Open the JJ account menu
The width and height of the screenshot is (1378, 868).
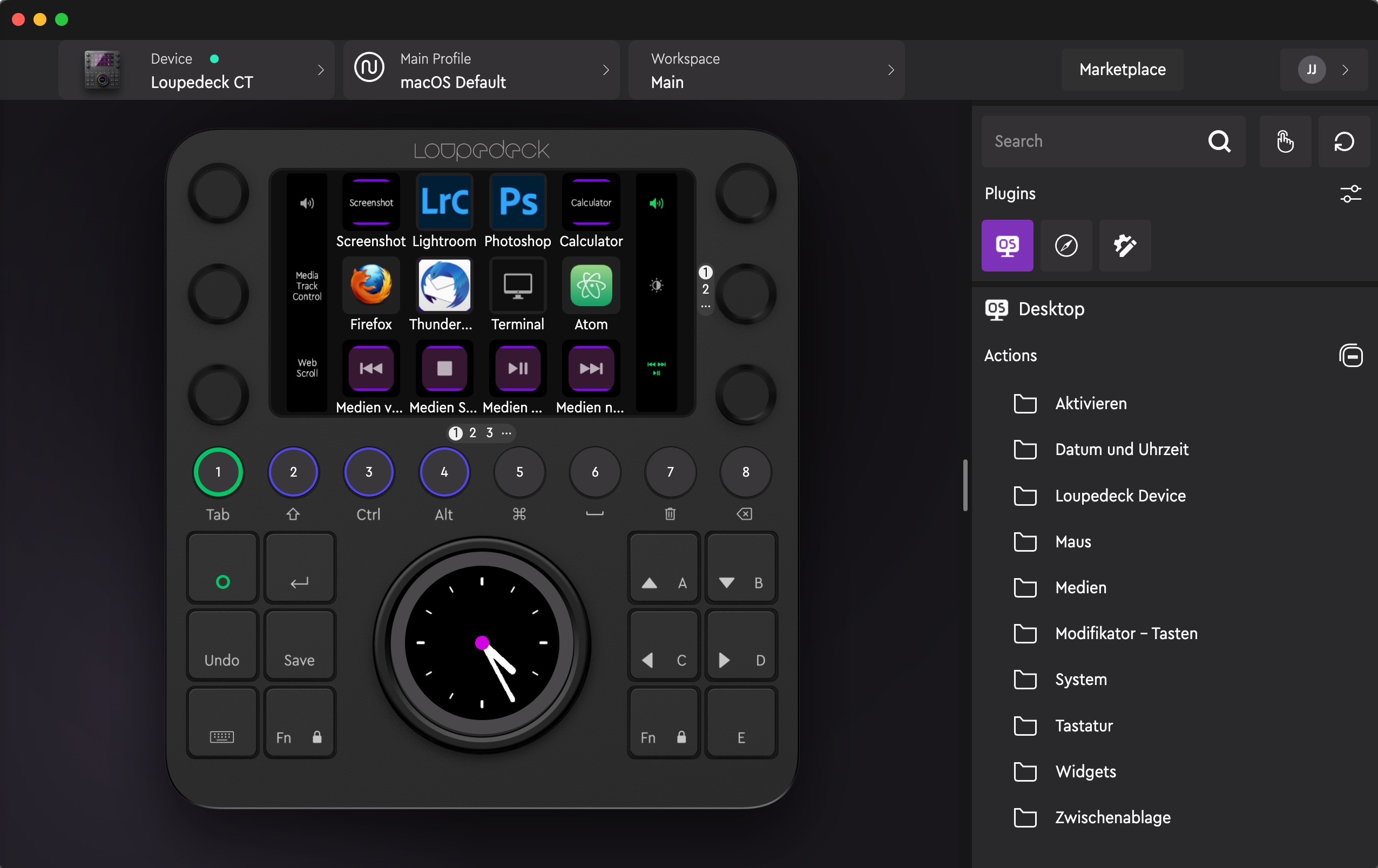pos(1323,70)
